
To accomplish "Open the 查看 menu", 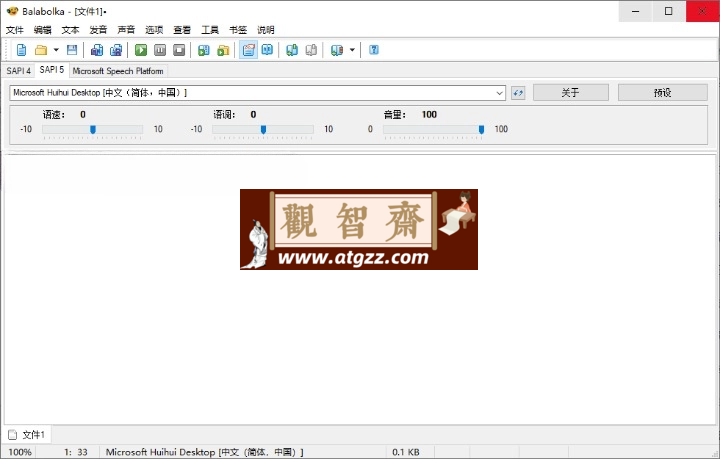I will click(x=182, y=30).
